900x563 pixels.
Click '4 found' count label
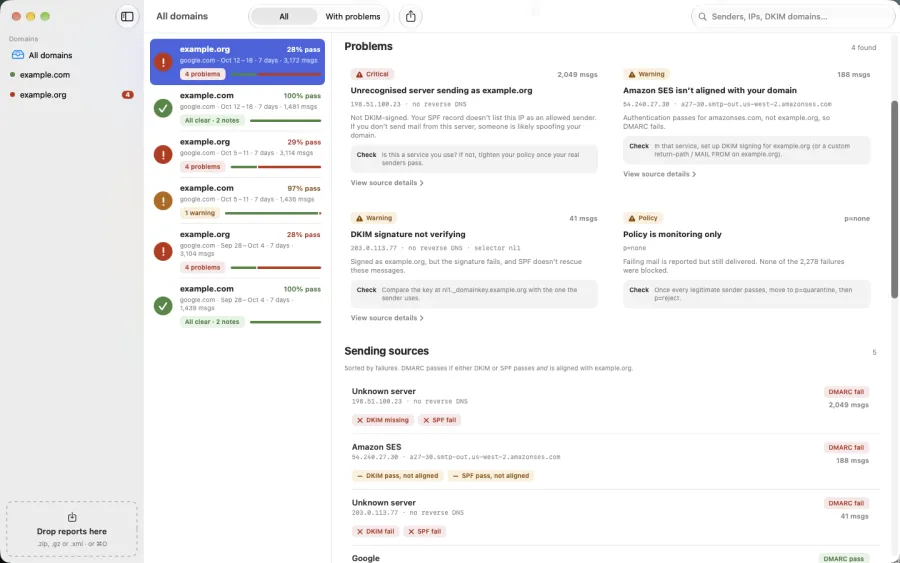863,48
